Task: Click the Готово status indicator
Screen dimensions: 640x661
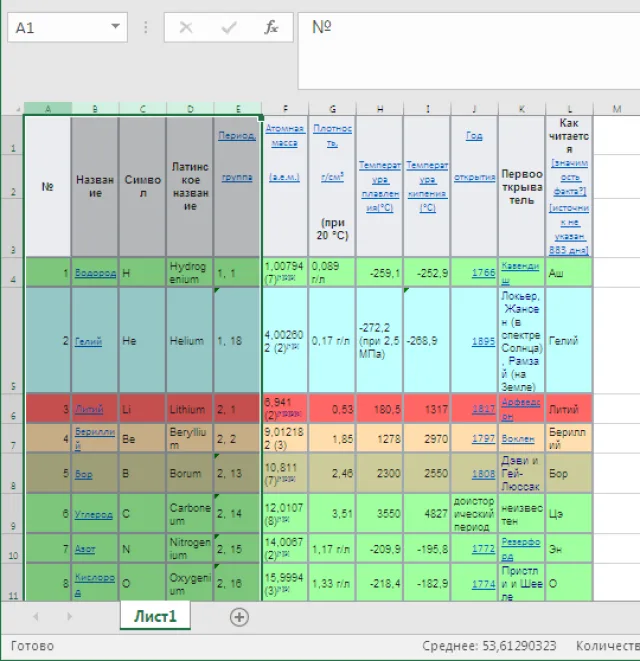Action: pyautogui.click(x=32, y=646)
